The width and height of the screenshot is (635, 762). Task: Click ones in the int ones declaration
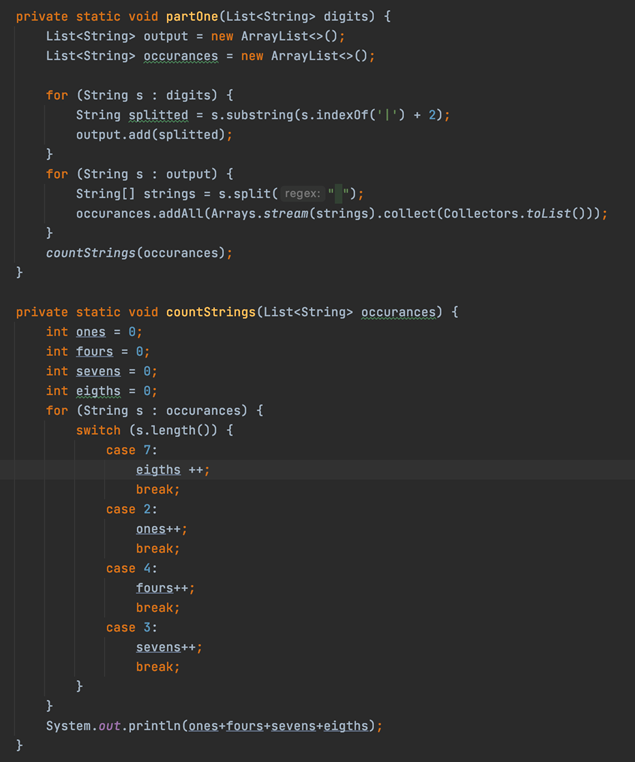click(x=91, y=332)
